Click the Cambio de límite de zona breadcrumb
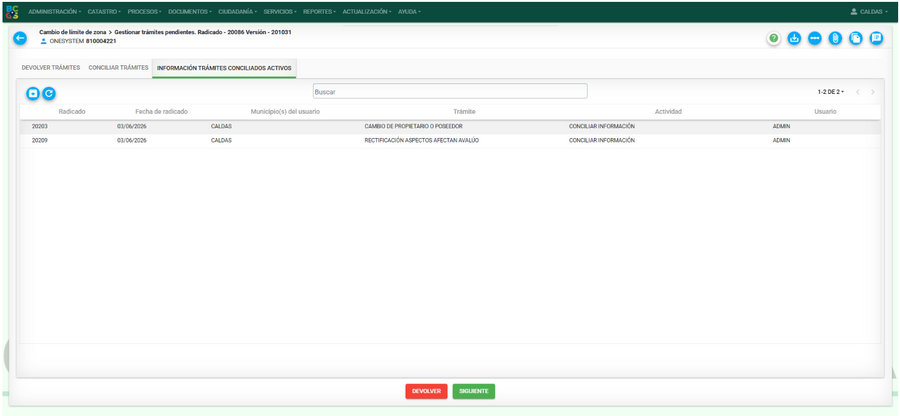 72,32
